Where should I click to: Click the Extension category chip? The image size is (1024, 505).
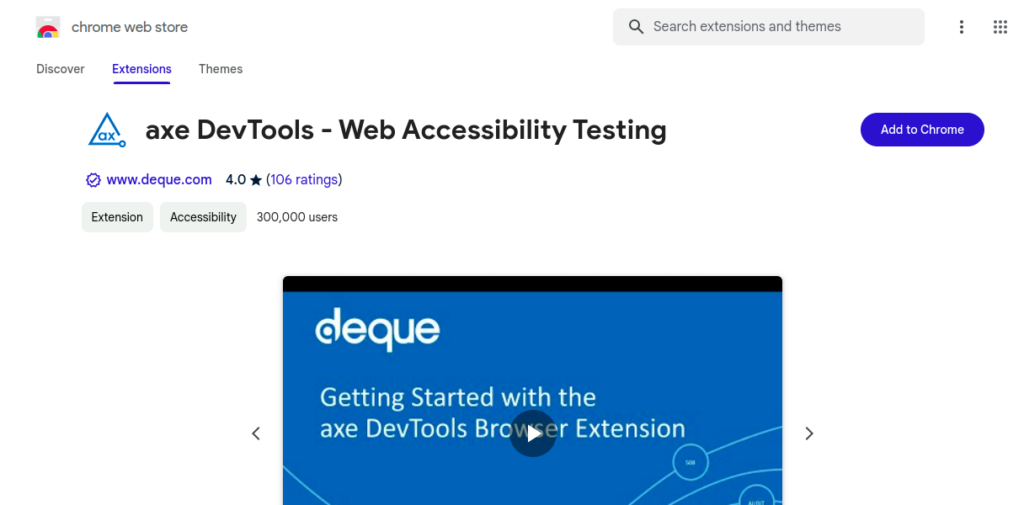pos(117,217)
